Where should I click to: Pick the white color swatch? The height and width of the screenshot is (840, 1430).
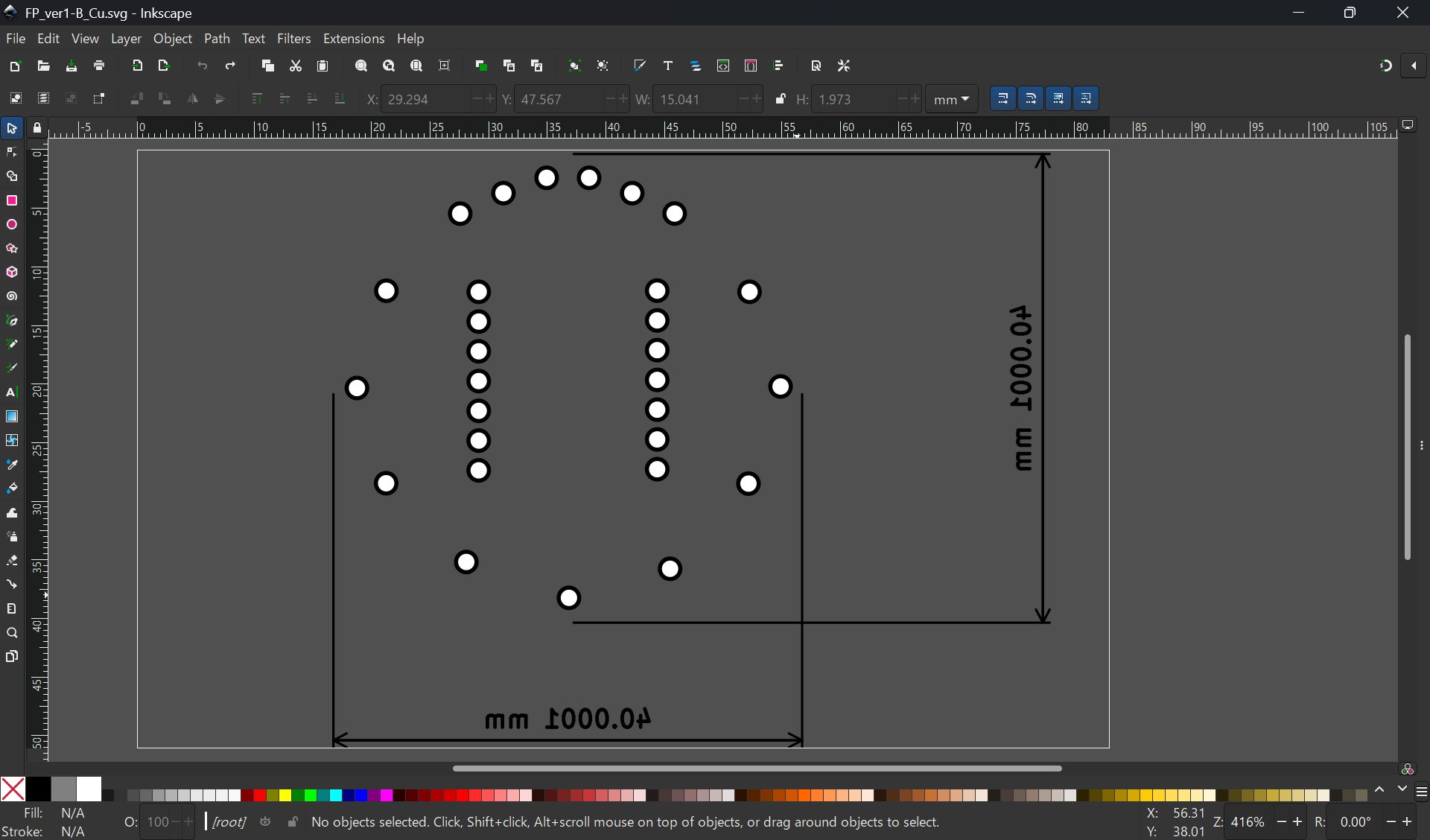point(89,789)
